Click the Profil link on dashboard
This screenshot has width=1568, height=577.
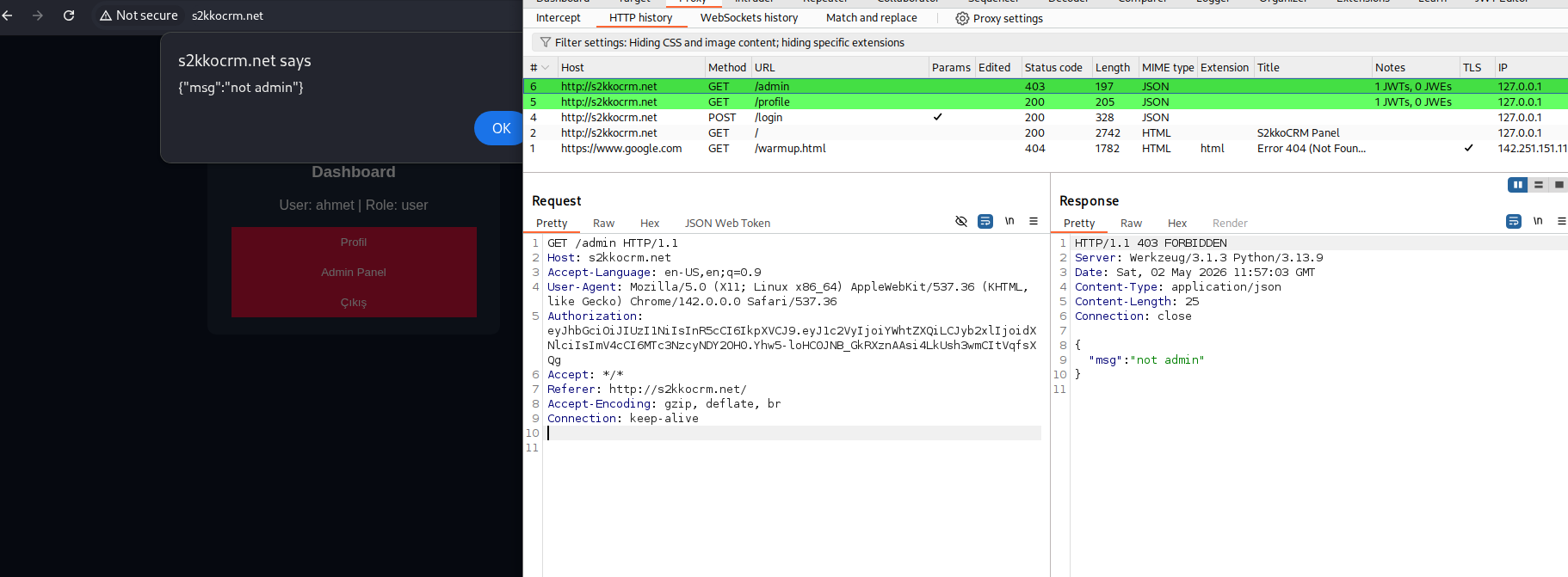coord(354,242)
